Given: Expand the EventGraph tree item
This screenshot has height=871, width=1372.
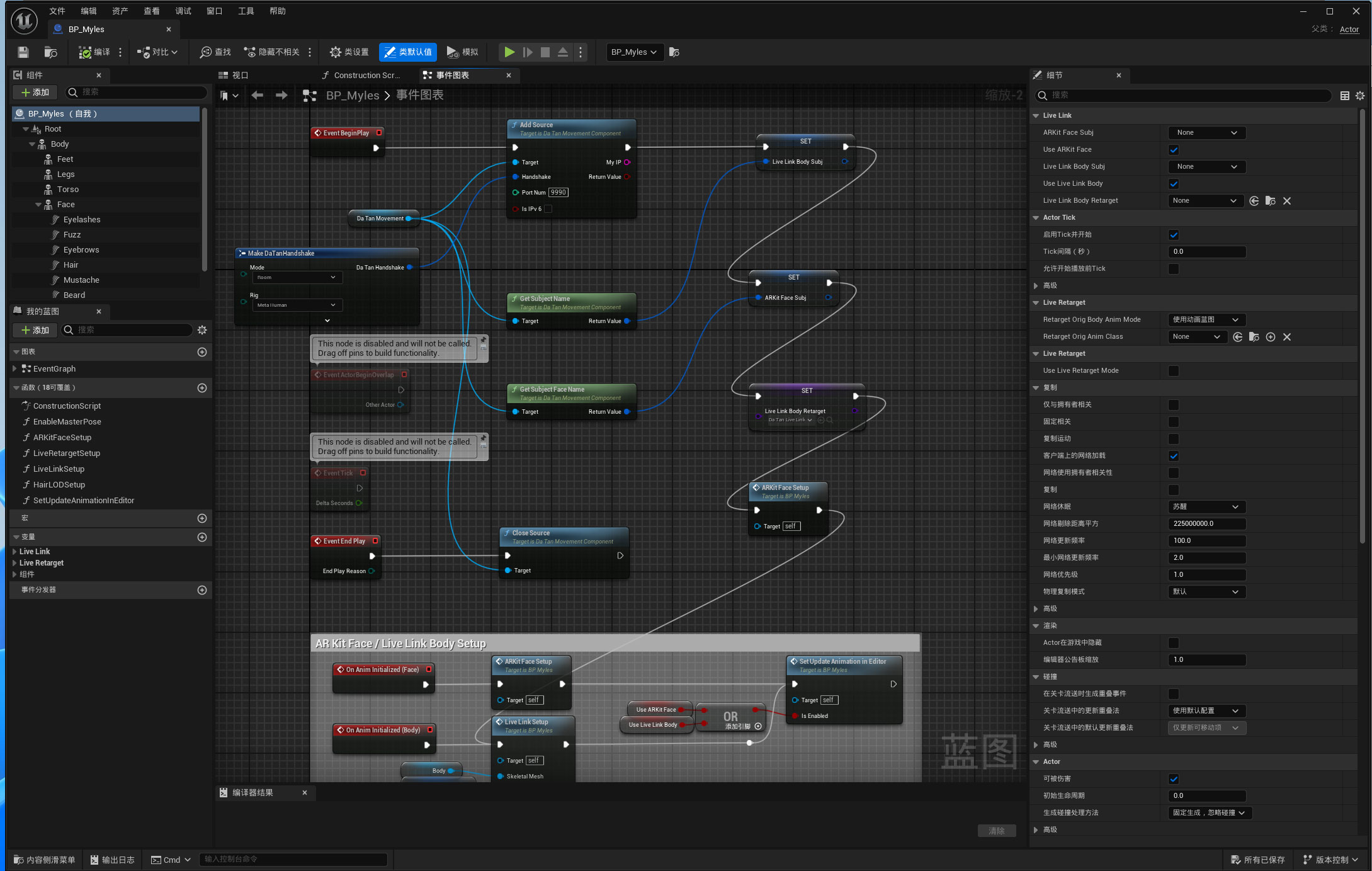Looking at the screenshot, I should [x=15, y=369].
